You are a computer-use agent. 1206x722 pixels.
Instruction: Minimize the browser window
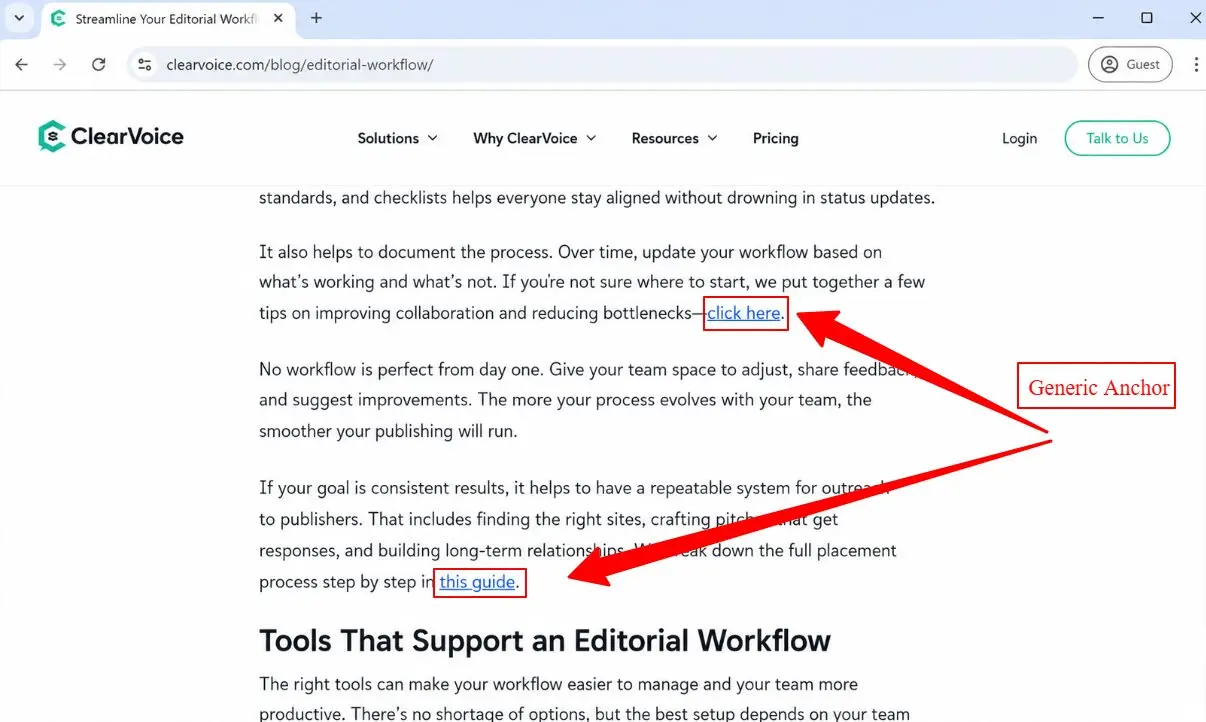pyautogui.click(x=1099, y=18)
